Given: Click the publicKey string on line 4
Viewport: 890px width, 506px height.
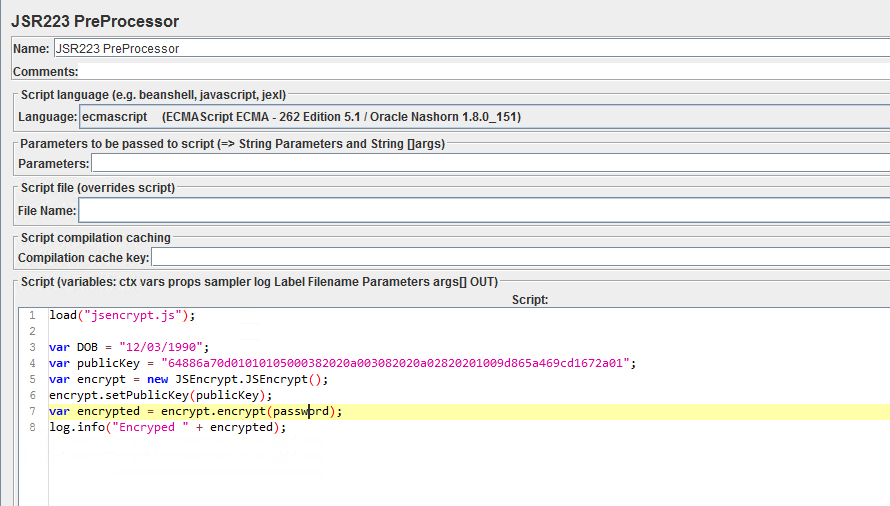Looking at the screenshot, I should point(396,363).
